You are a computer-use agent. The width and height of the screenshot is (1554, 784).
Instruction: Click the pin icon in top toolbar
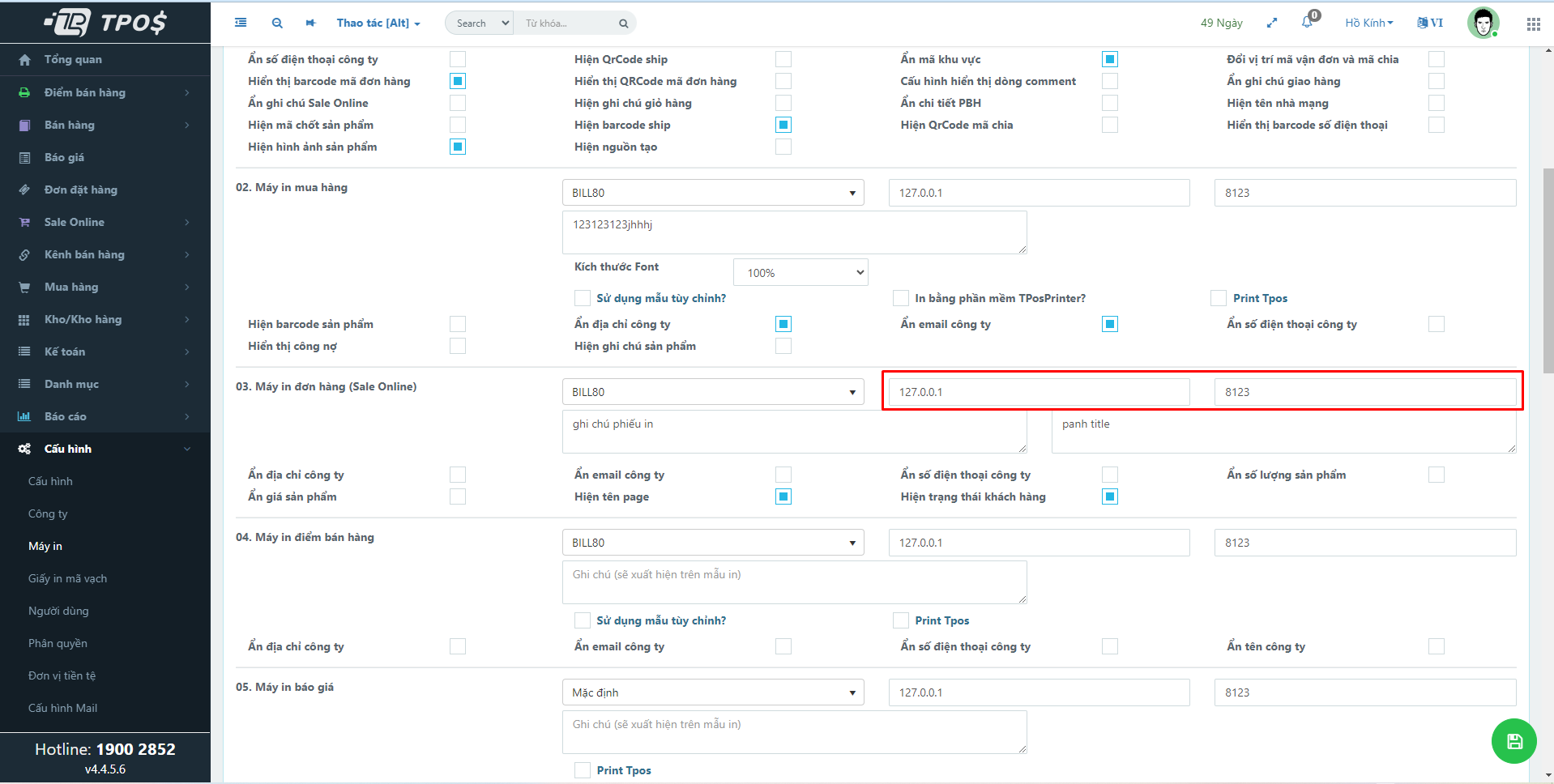(310, 23)
